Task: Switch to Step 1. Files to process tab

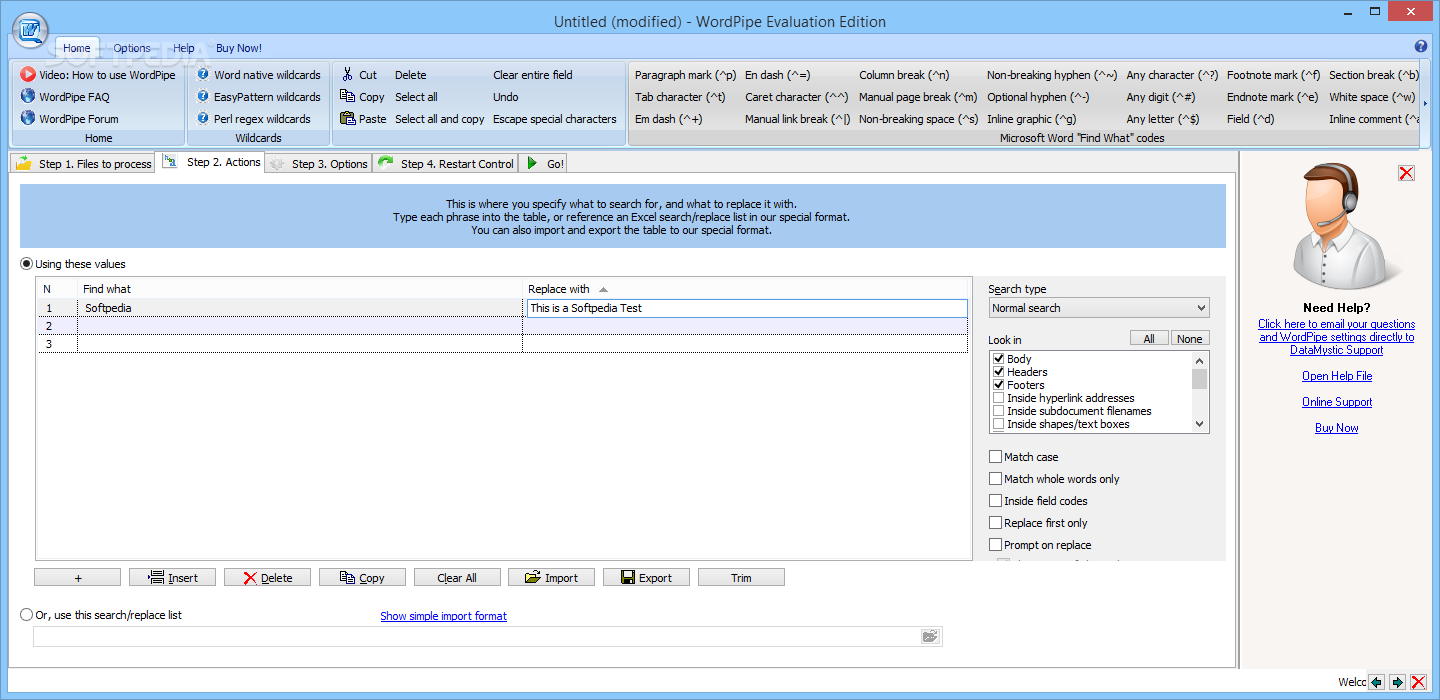Action: point(83,163)
